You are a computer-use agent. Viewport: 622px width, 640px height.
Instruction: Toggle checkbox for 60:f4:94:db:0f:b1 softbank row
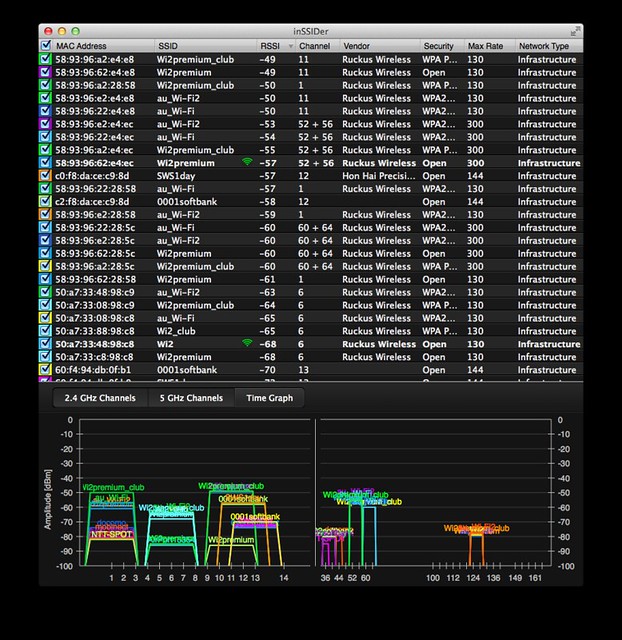(x=45, y=369)
